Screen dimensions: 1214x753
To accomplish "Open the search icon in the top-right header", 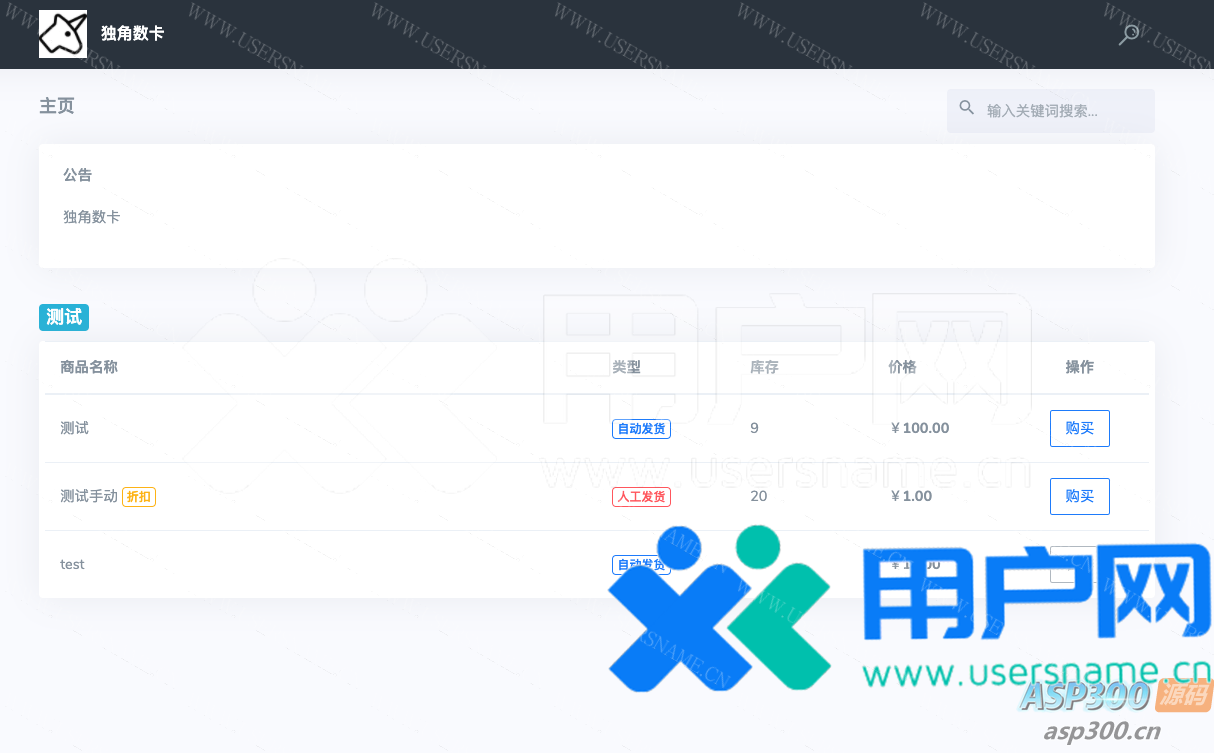I will coord(1128,35).
